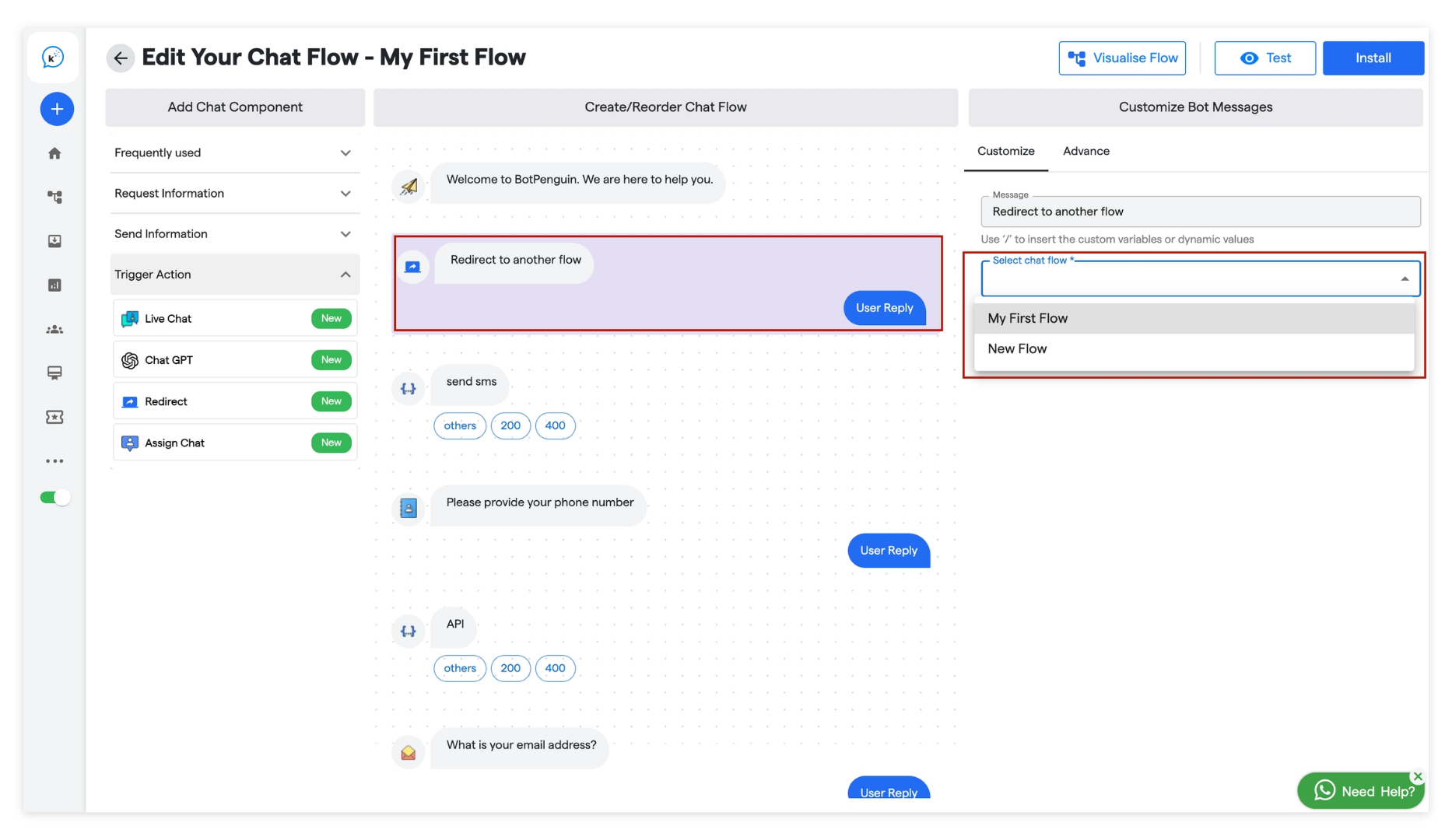Click the Assign Chat icon

pyautogui.click(x=130, y=443)
